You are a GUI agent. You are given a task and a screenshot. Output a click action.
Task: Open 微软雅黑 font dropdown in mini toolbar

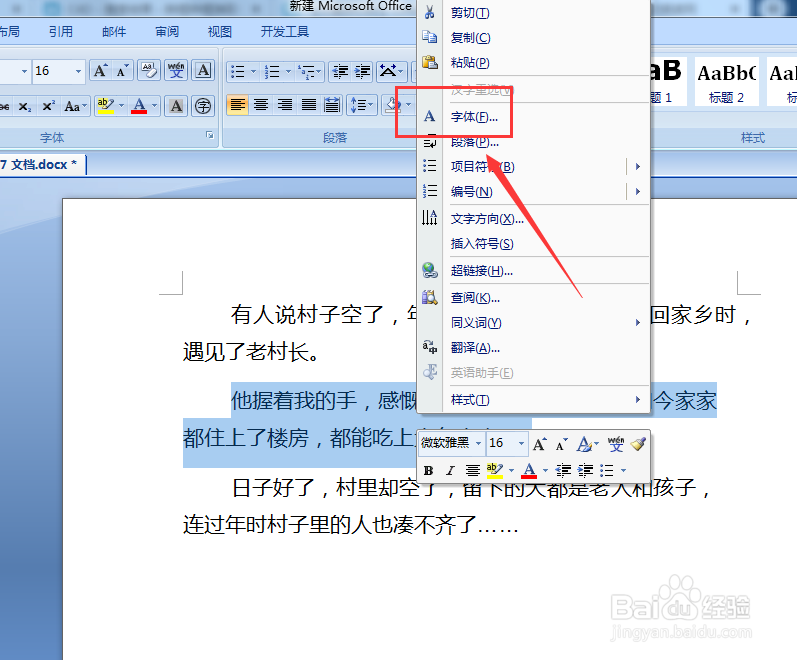coord(478,443)
